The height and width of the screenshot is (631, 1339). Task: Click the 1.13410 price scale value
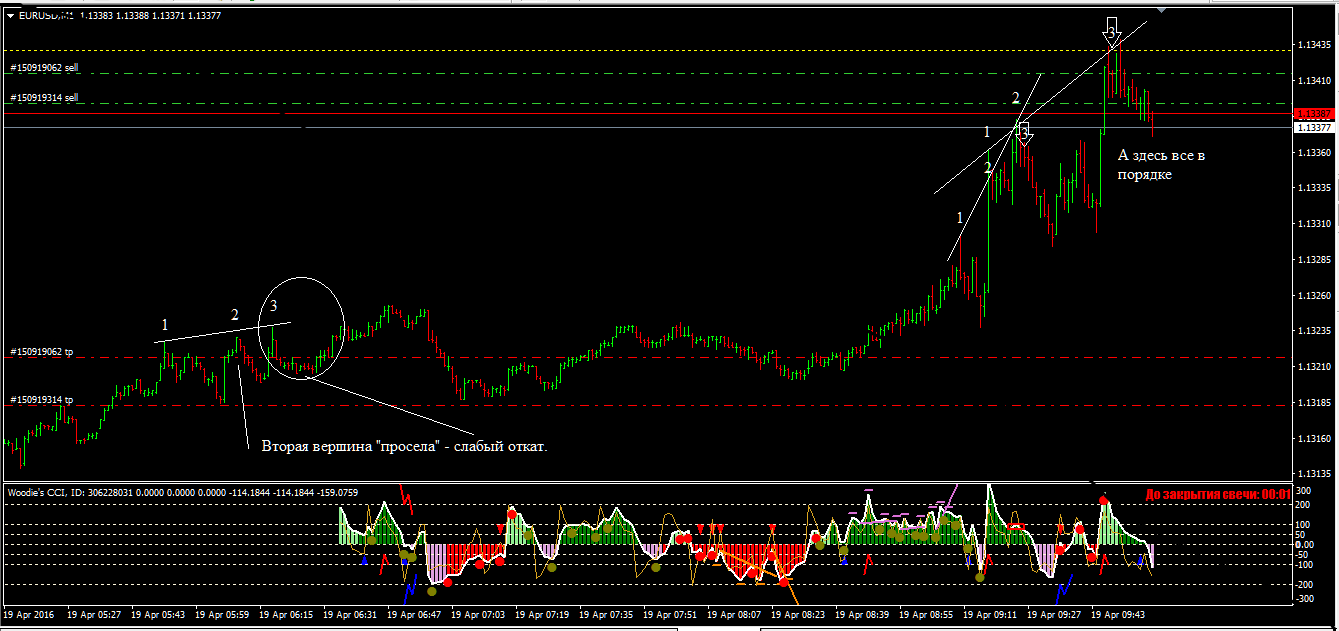(1313, 80)
